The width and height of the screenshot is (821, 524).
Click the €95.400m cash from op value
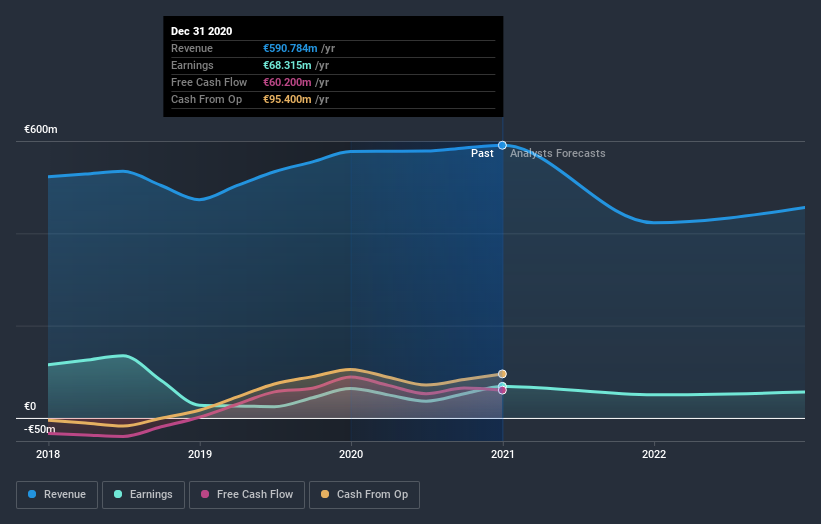click(x=287, y=99)
